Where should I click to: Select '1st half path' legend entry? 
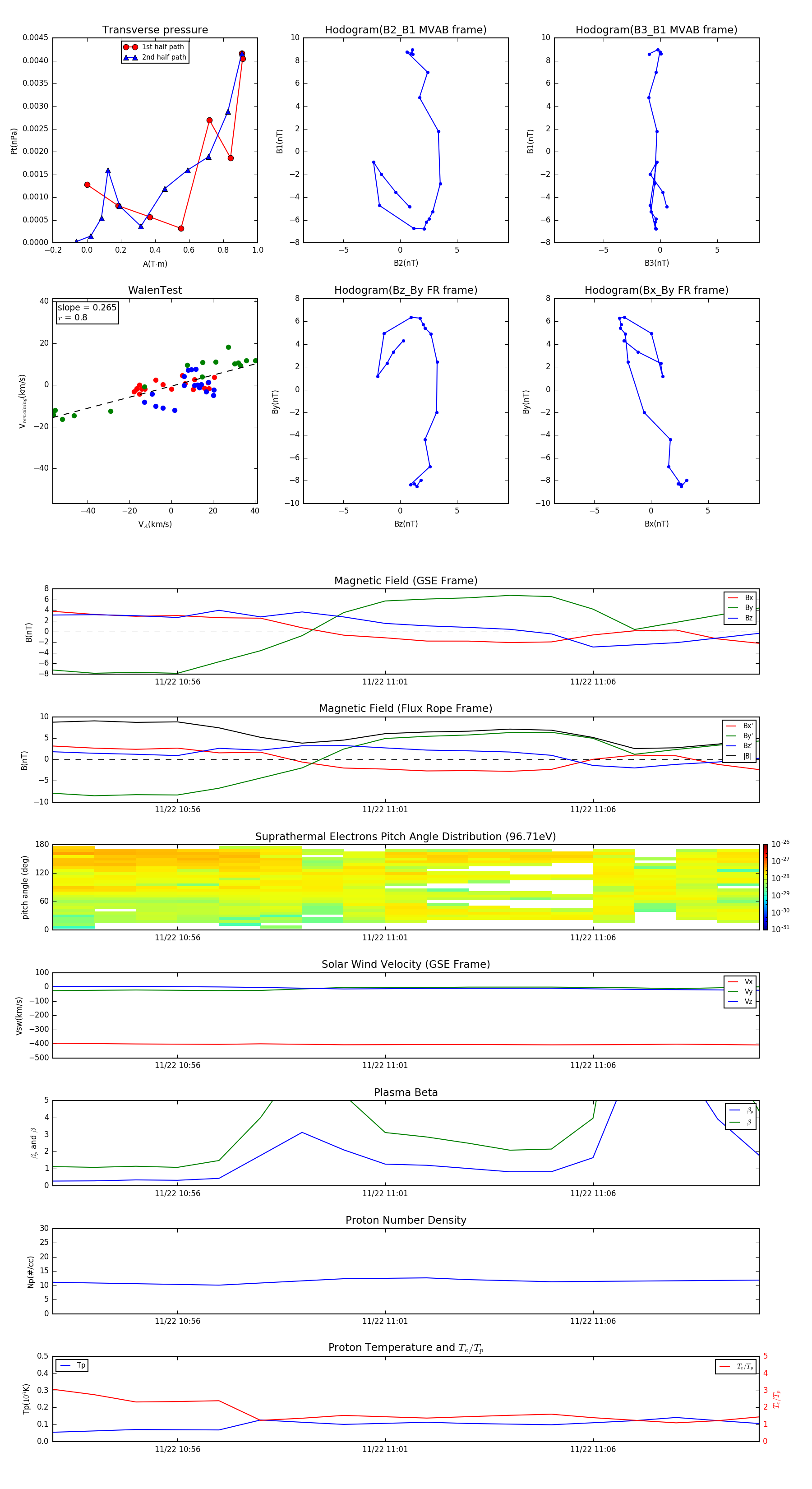click(x=154, y=47)
